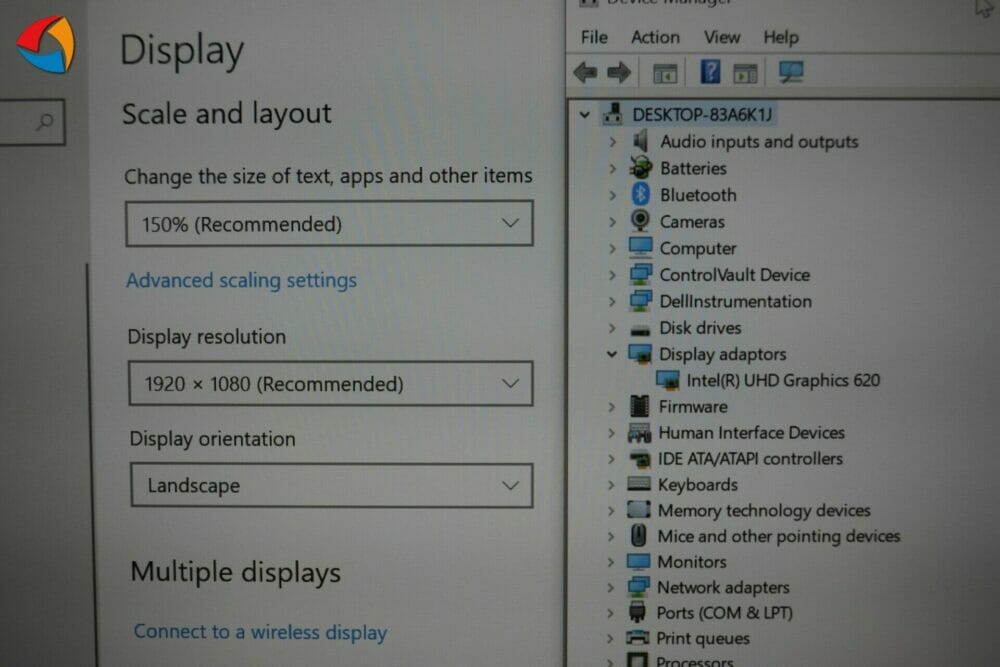This screenshot has width=1000, height=667.
Task: Select the Human Interface Devices label
Action: coord(751,432)
